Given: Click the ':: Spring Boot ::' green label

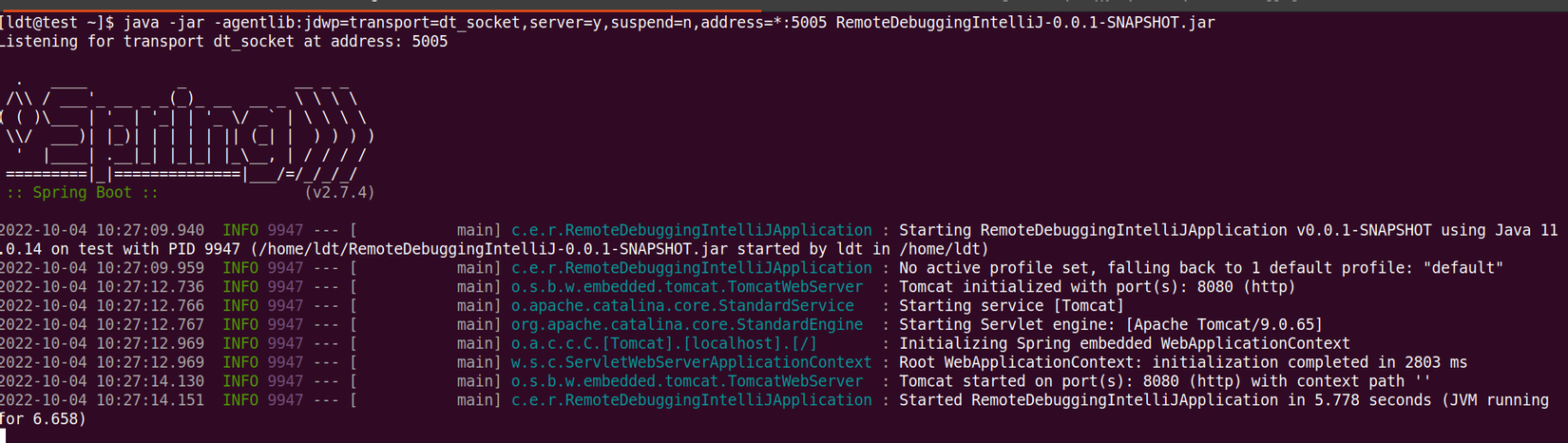Looking at the screenshot, I should click(82, 192).
